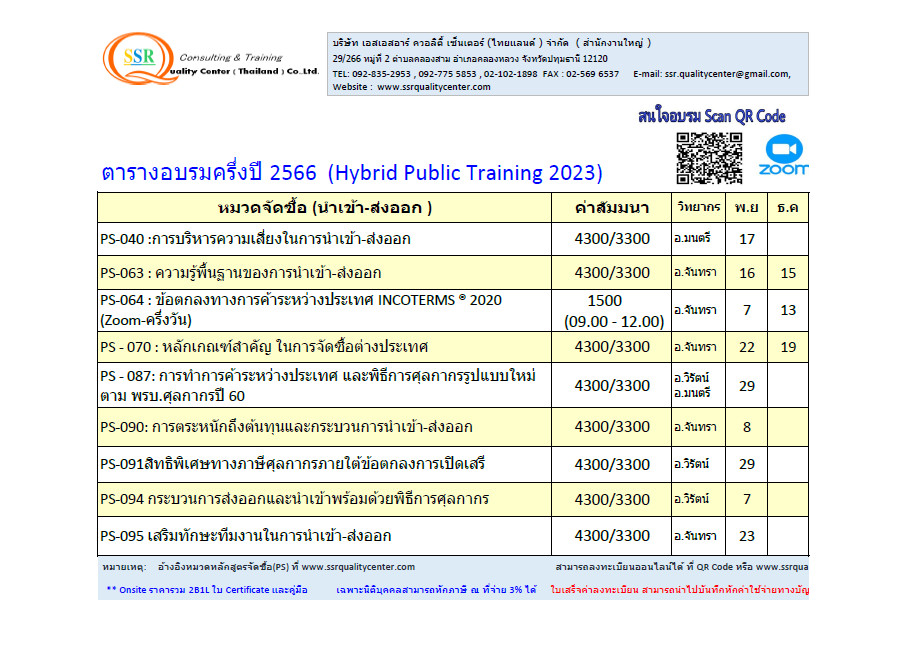Click the "พ.ย" column header
Viewport: 905px width, 645px height.
pos(746,208)
